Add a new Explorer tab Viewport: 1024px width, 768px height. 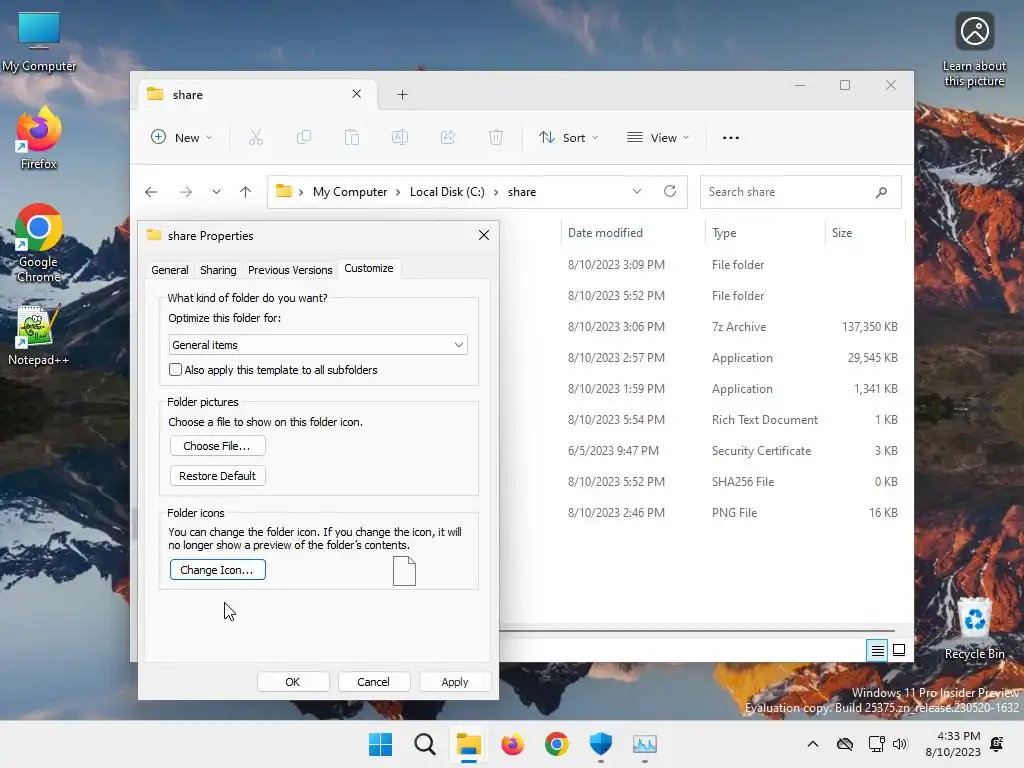(402, 95)
